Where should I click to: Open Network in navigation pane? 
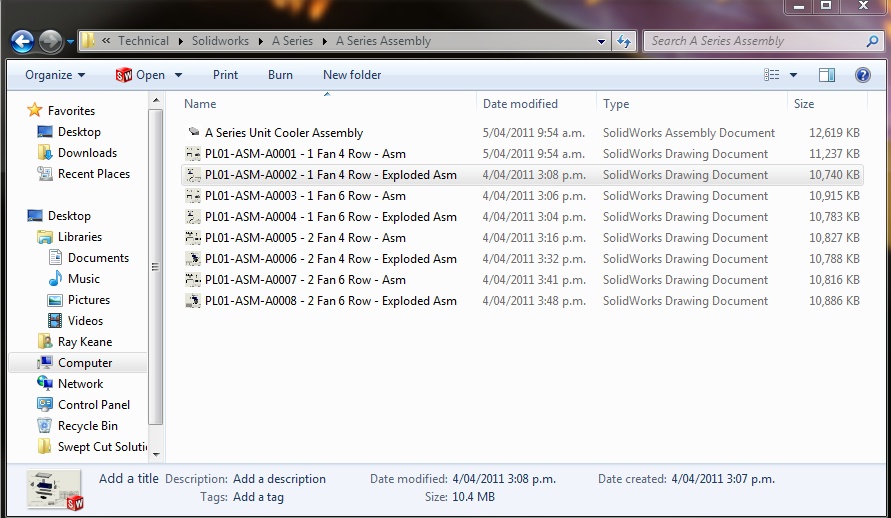(70, 384)
